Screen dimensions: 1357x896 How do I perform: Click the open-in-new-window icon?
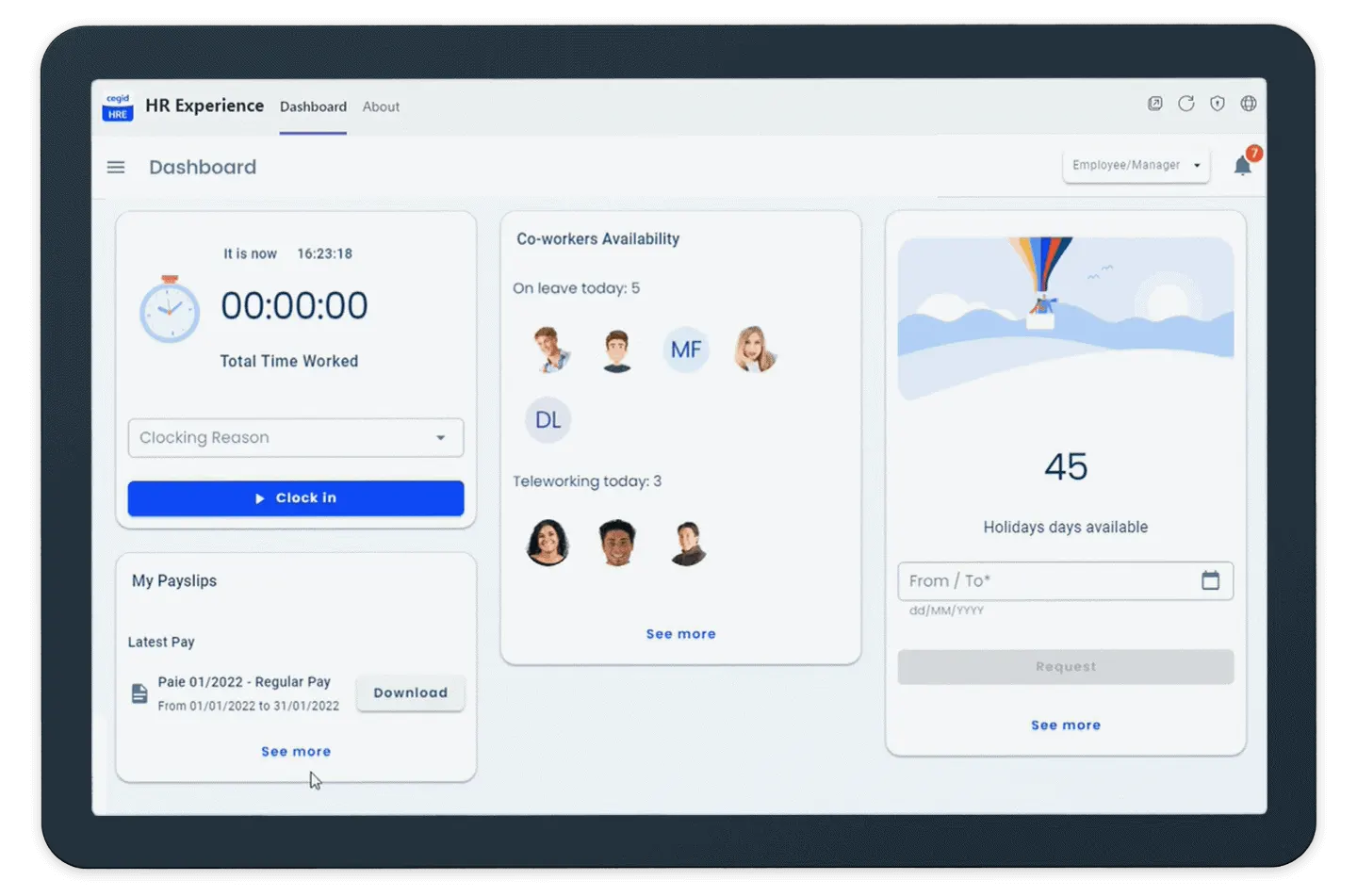coord(1154,105)
